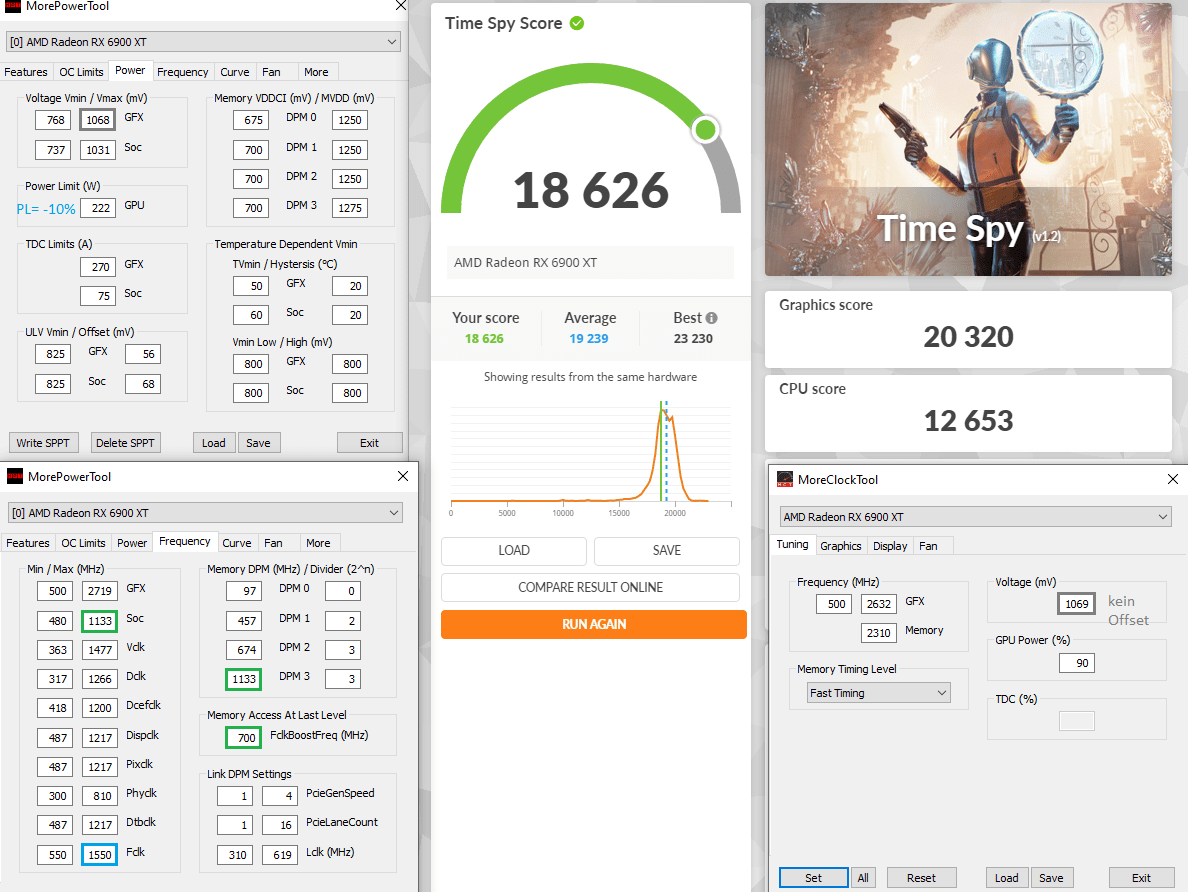
Task: Click MoreClockTool Voltage field 1069
Action: (1077, 604)
